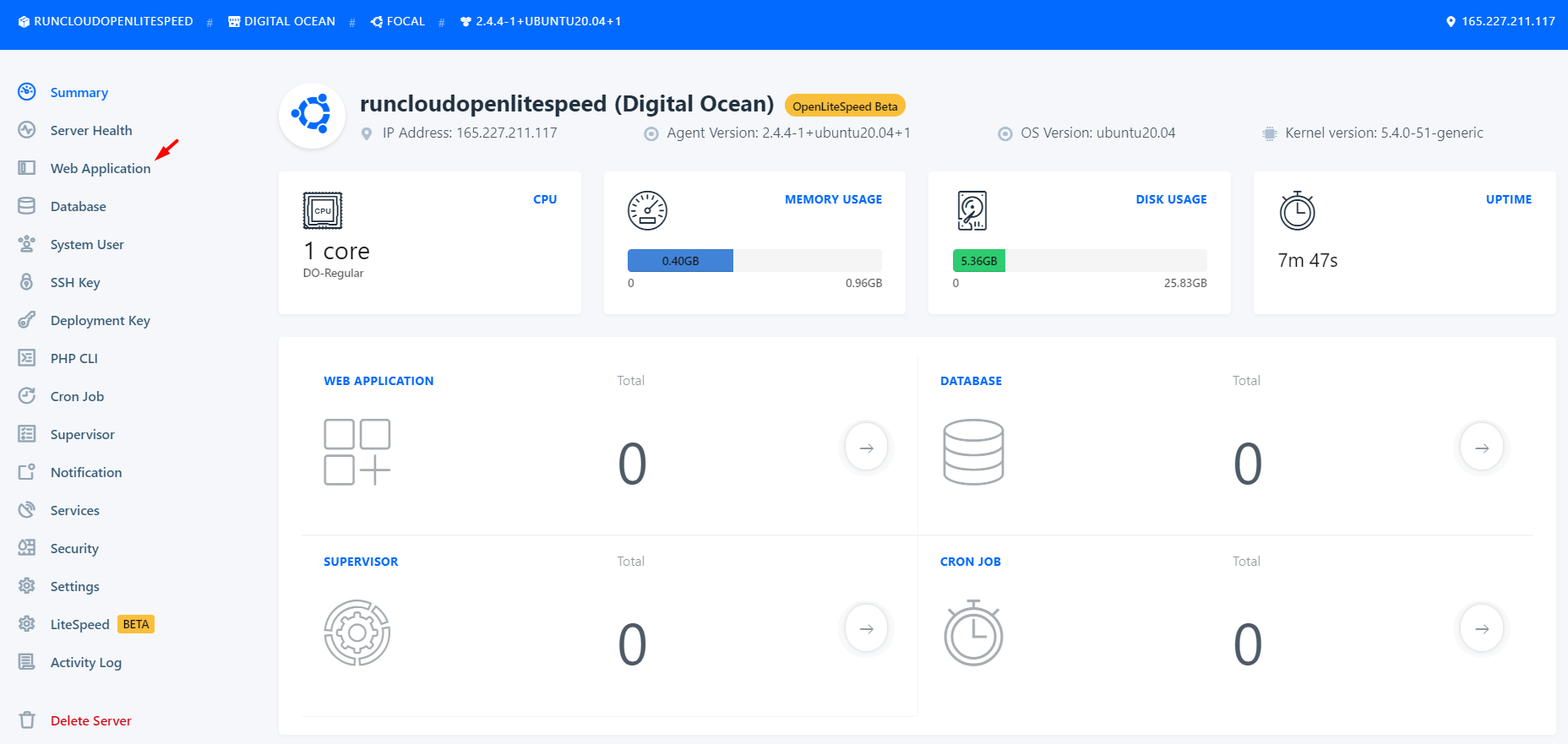The width and height of the screenshot is (1568, 744).
Task: Click the Ubuntu logo server avatar
Action: pyautogui.click(x=312, y=116)
